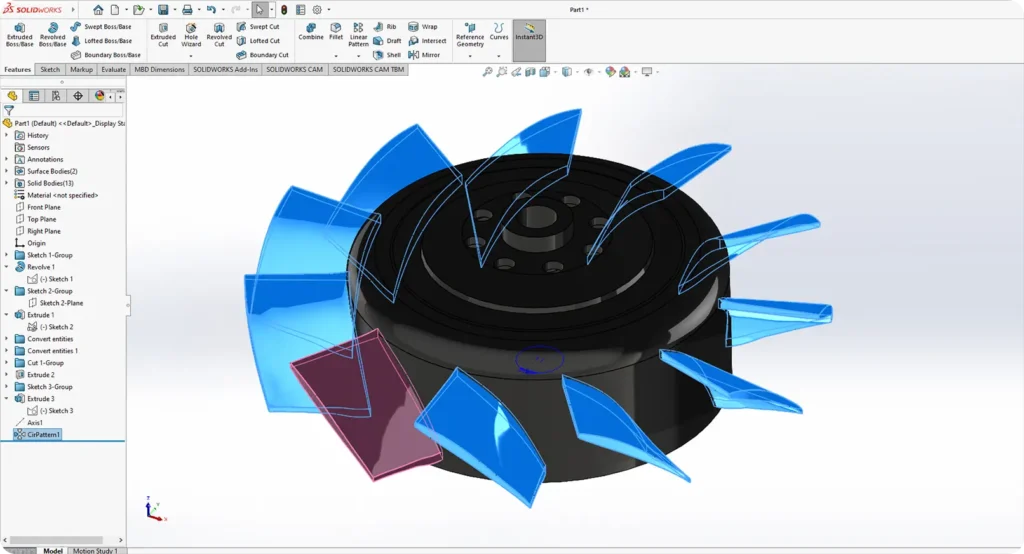Click the Fillet feature icon

pyautogui.click(x=336, y=33)
